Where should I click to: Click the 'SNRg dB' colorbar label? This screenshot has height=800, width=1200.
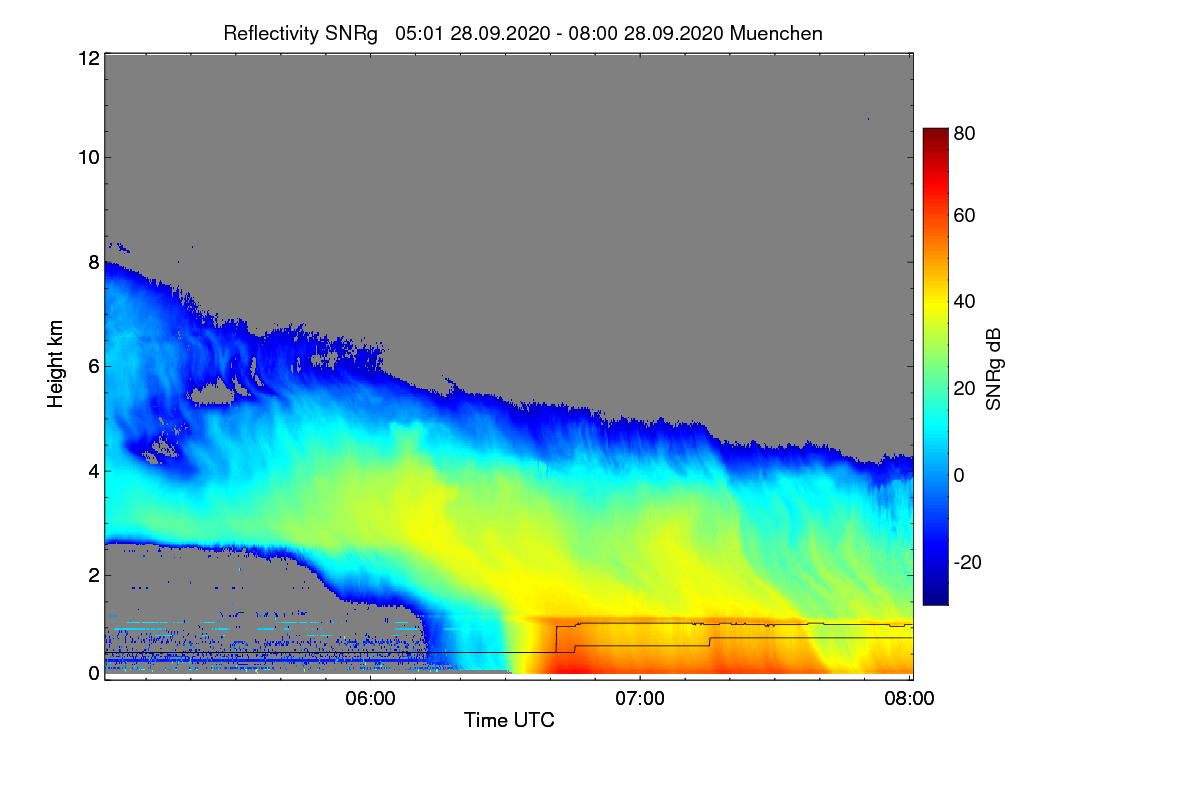[994, 369]
